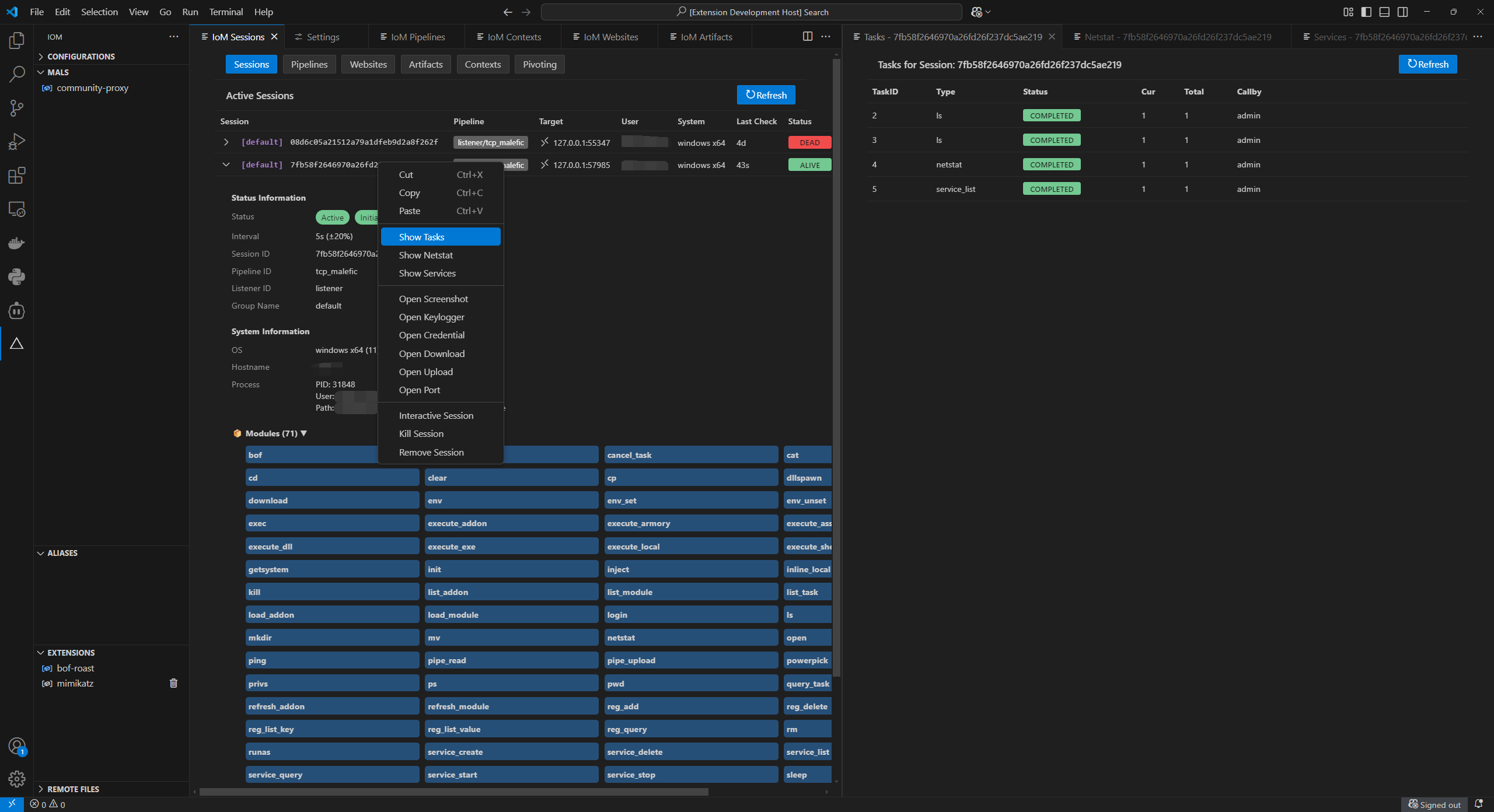Click the Pivoting button

point(539,64)
